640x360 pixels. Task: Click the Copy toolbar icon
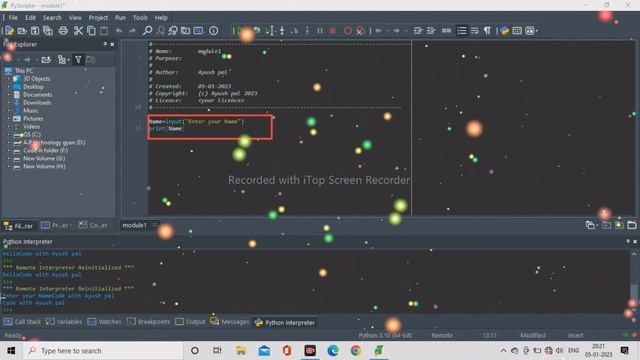(x=91, y=31)
